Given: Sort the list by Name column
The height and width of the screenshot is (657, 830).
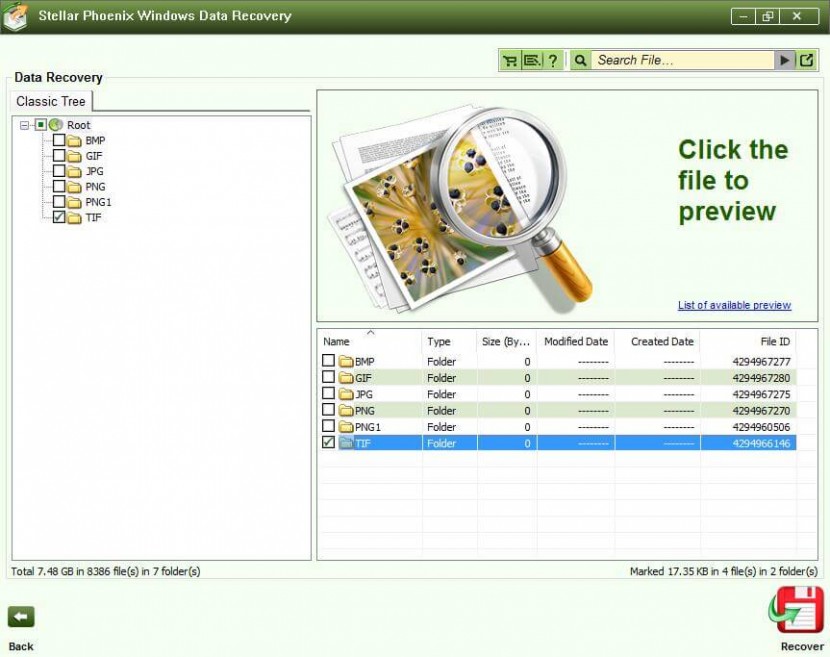Looking at the screenshot, I should [x=369, y=341].
